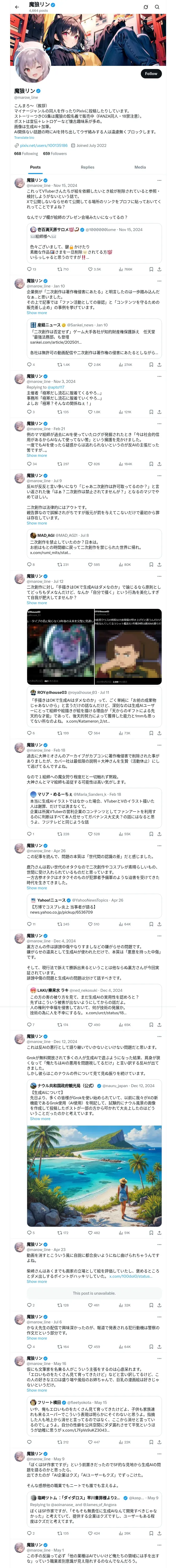
Task: Click the Translate bio link
Action: pos(24,137)
